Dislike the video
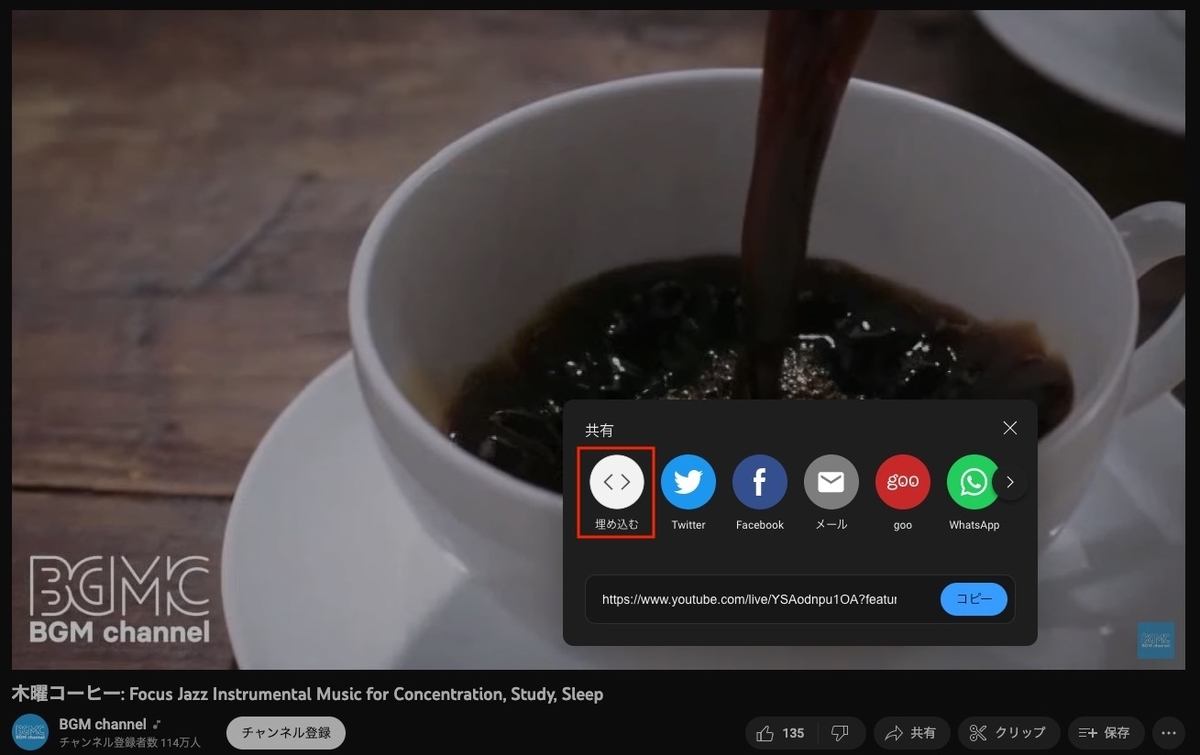The height and width of the screenshot is (755, 1200). coord(840,733)
